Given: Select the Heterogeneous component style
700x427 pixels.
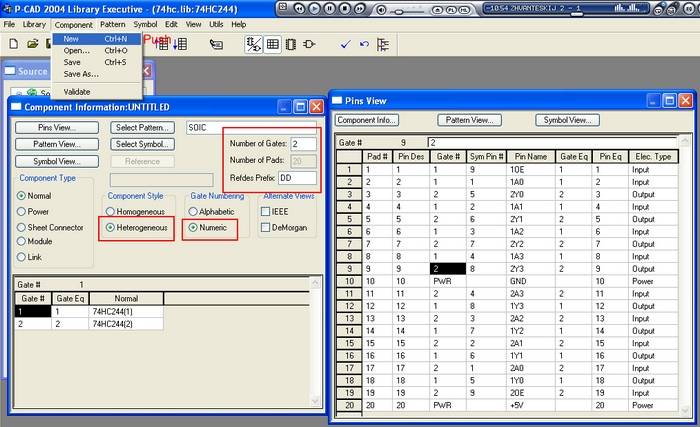Looking at the screenshot, I should coord(111,228).
